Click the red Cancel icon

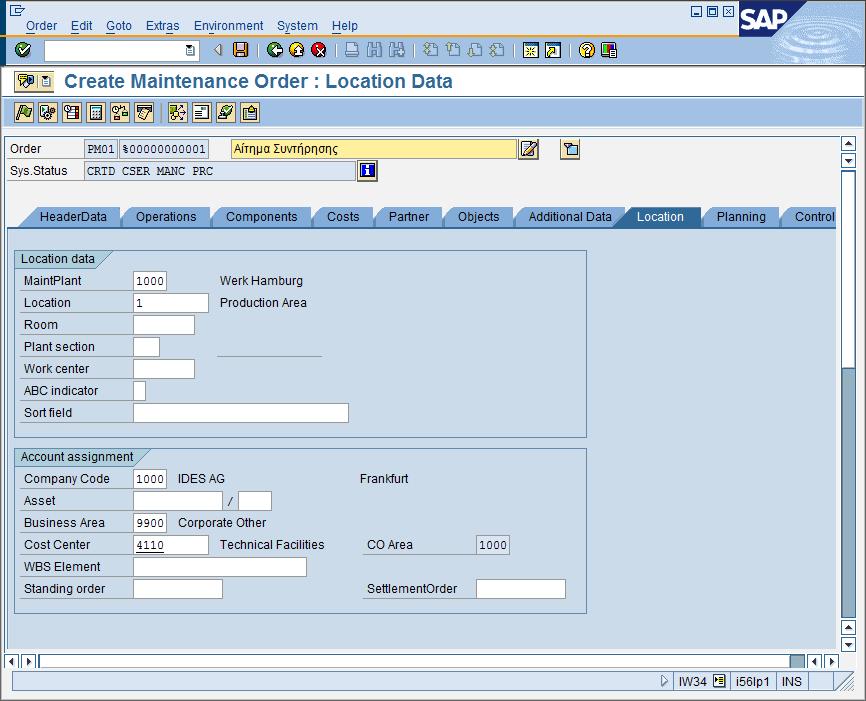(x=319, y=50)
